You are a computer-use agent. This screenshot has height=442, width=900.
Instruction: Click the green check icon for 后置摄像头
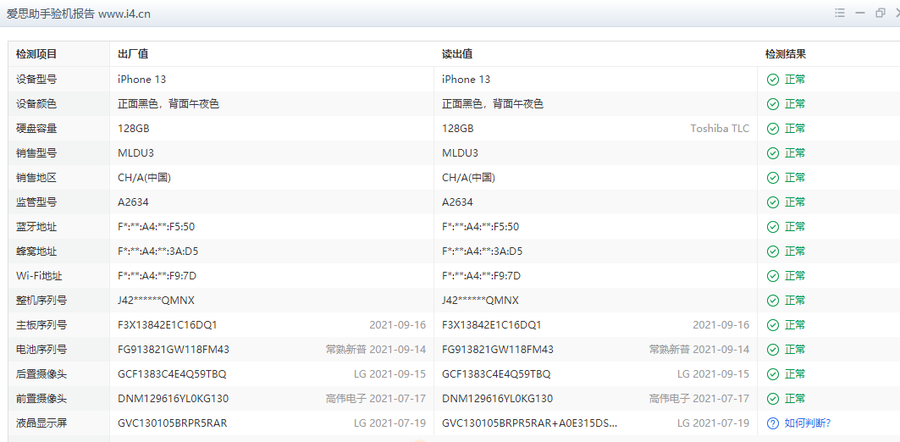(x=773, y=374)
